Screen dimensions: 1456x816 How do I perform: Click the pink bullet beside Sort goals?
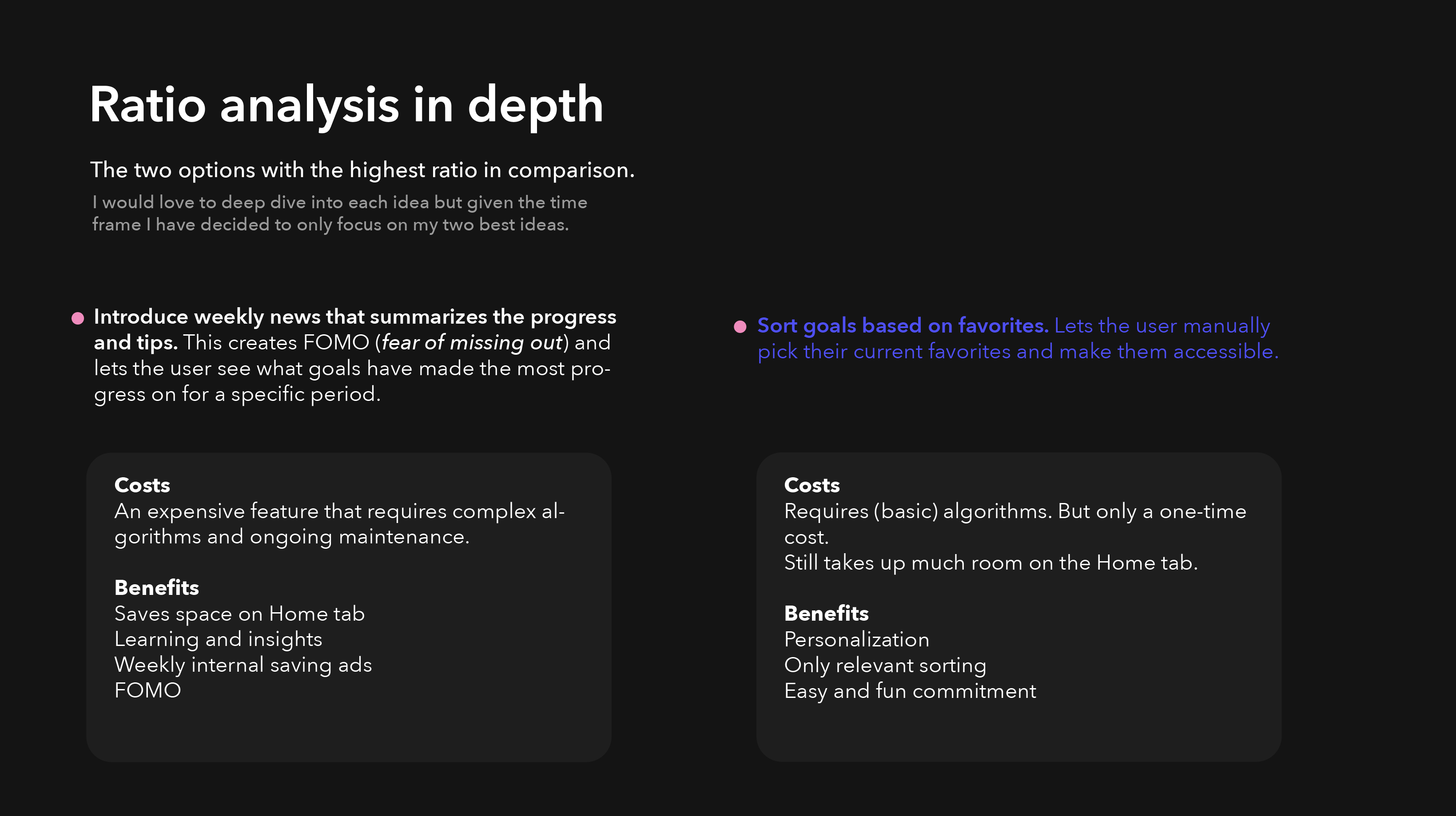740,327
